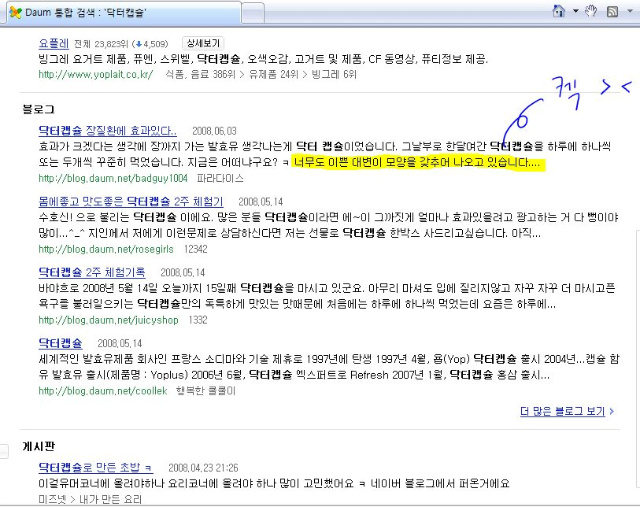Image resolution: width=640 pixels, height=507 pixels.
Task: Click the 행복한 콜롬이 blog name
Action: pyautogui.click(x=206, y=391)
